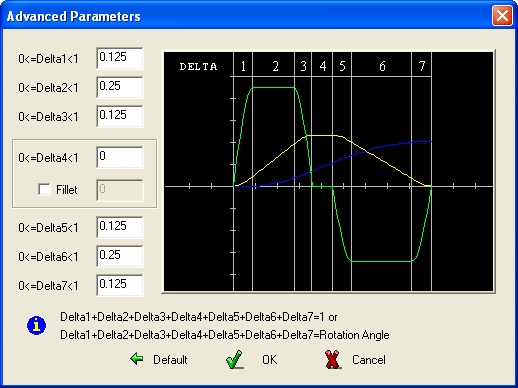Viewport: 518px width, 388px height.
Task: Click the Delta1 input field
Action: pos(120,58)
